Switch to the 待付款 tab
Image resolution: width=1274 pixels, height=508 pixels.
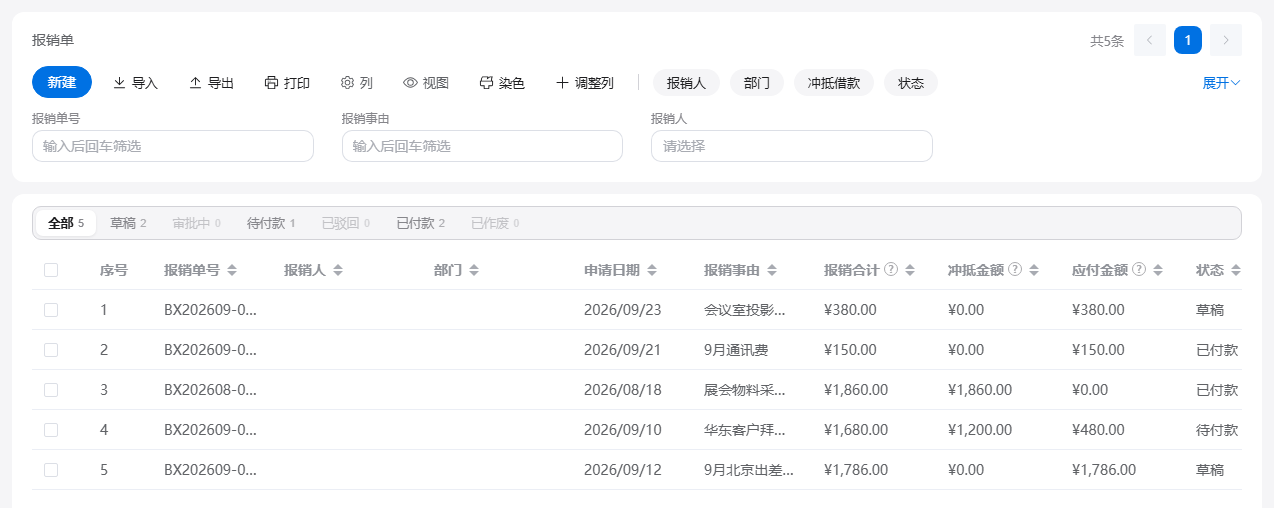click(x=271, y=223)
